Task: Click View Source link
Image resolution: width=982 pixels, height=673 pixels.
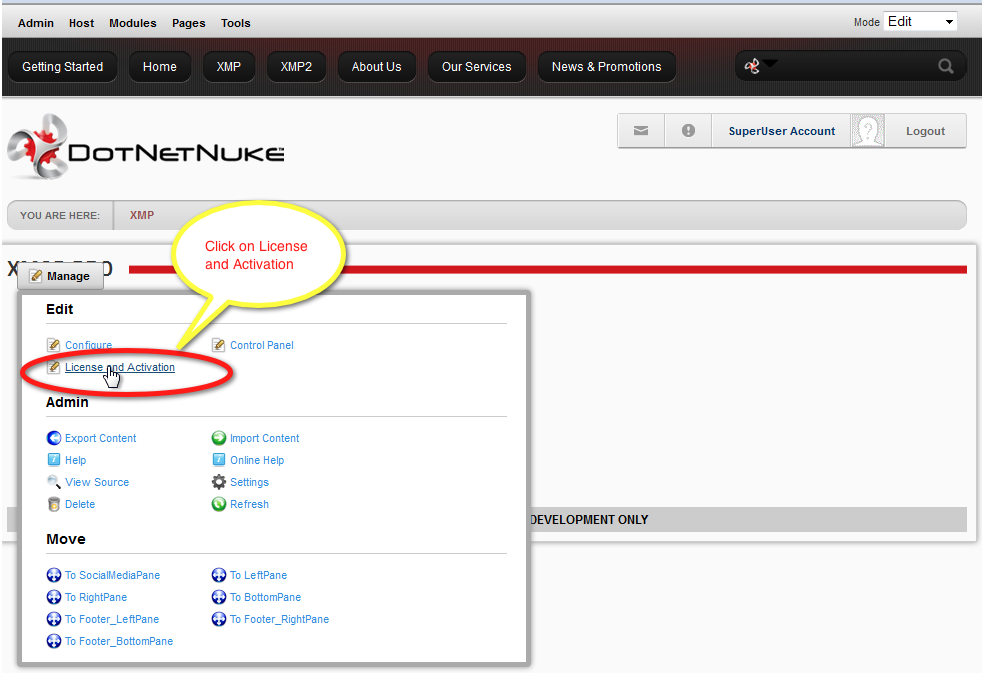Action: tap(97, 481)
